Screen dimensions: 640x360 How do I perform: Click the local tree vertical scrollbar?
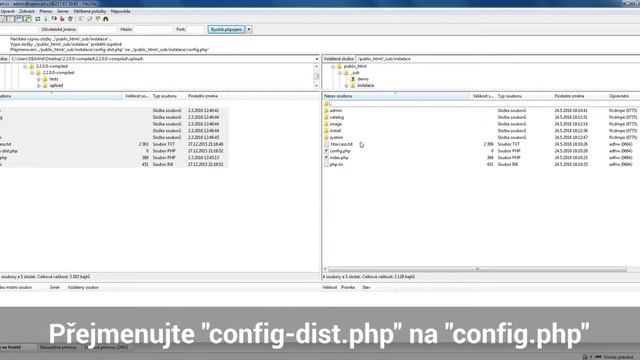(316, 76)
